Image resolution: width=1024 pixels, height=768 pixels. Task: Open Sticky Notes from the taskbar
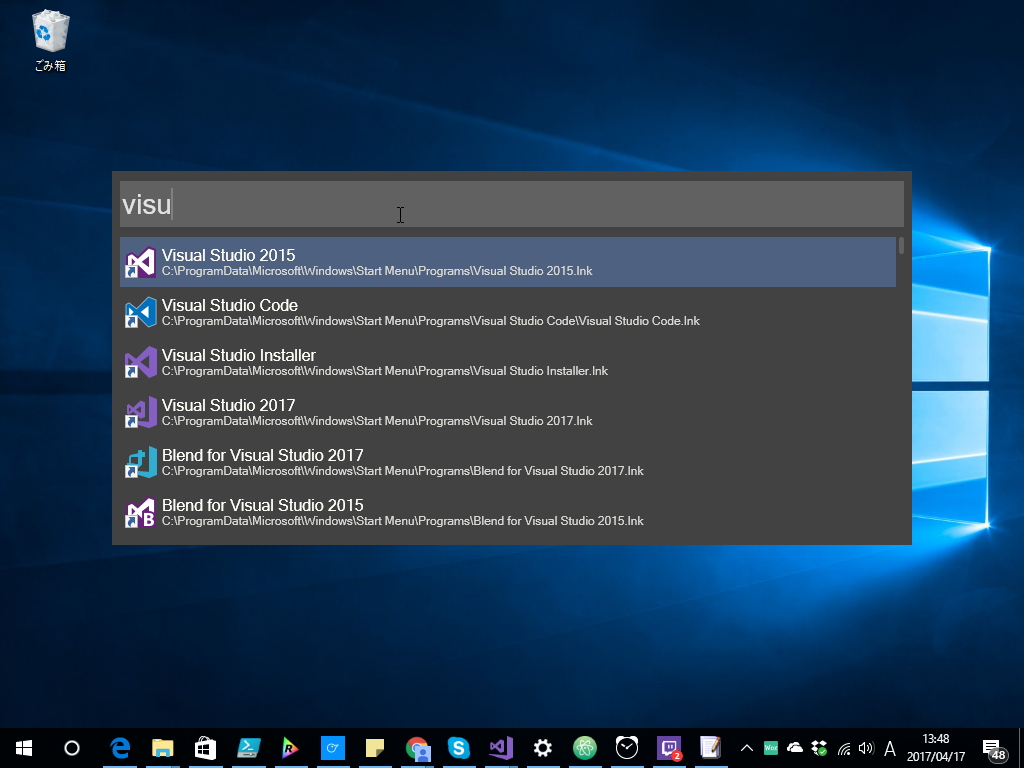(373, 747)
